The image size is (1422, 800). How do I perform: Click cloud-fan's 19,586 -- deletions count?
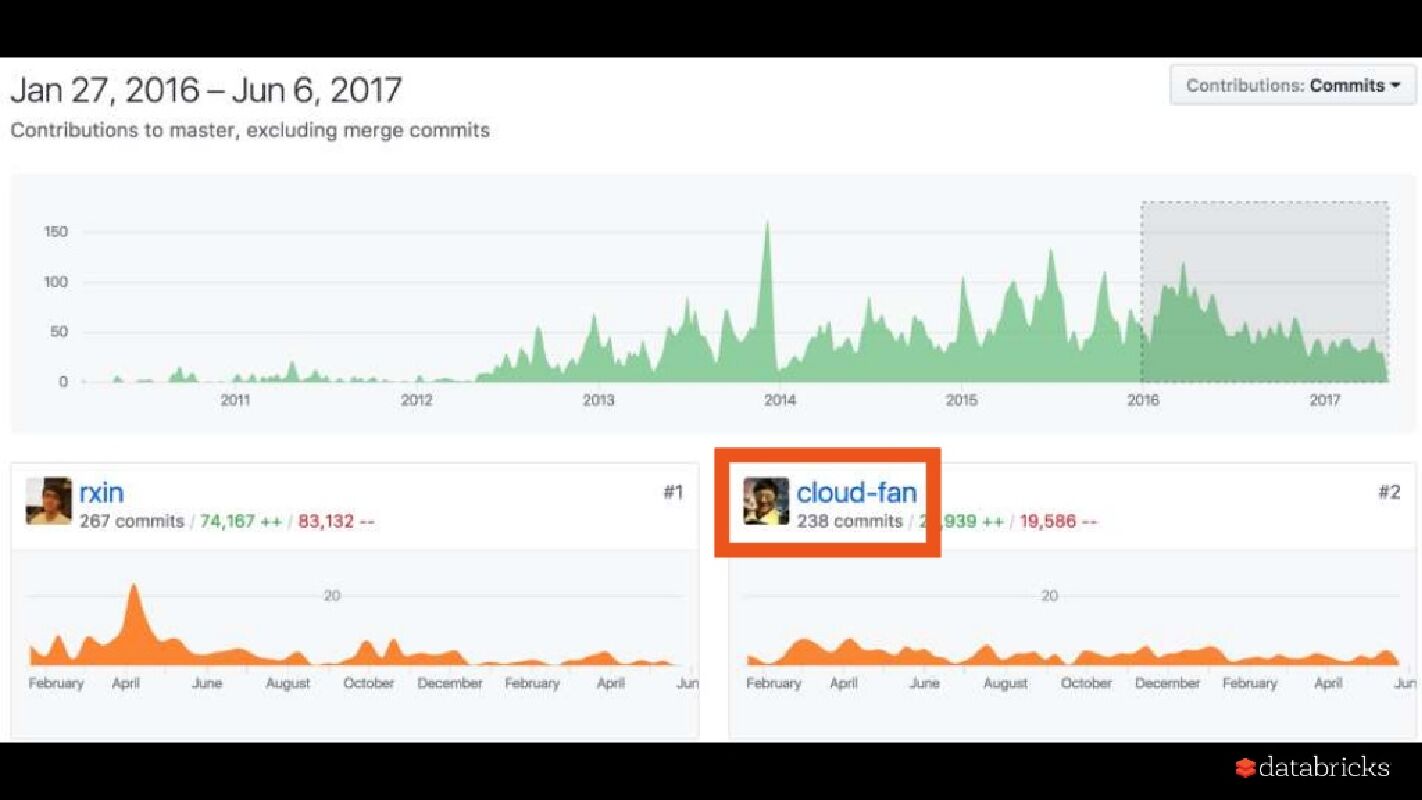[x=1058, y=521]
